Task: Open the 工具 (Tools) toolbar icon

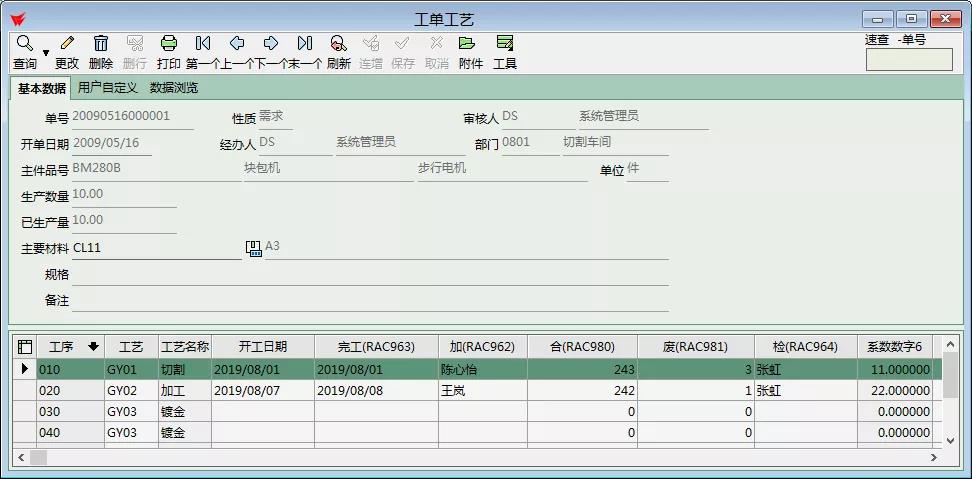Action: pos(505,44)
